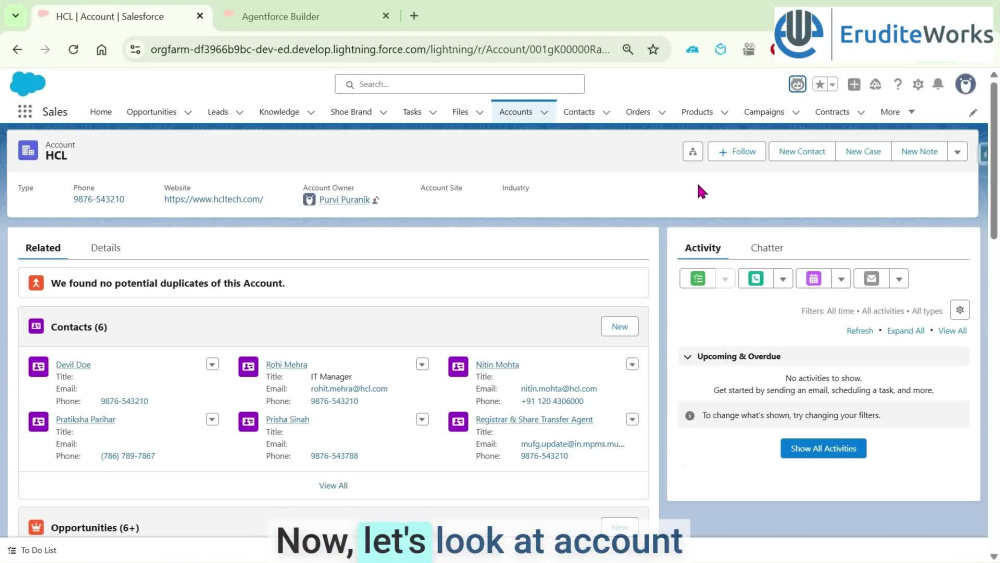Collapse the Upcoming & Overdue section
This screenshot has width=1000, height=563.
[688, 356]
